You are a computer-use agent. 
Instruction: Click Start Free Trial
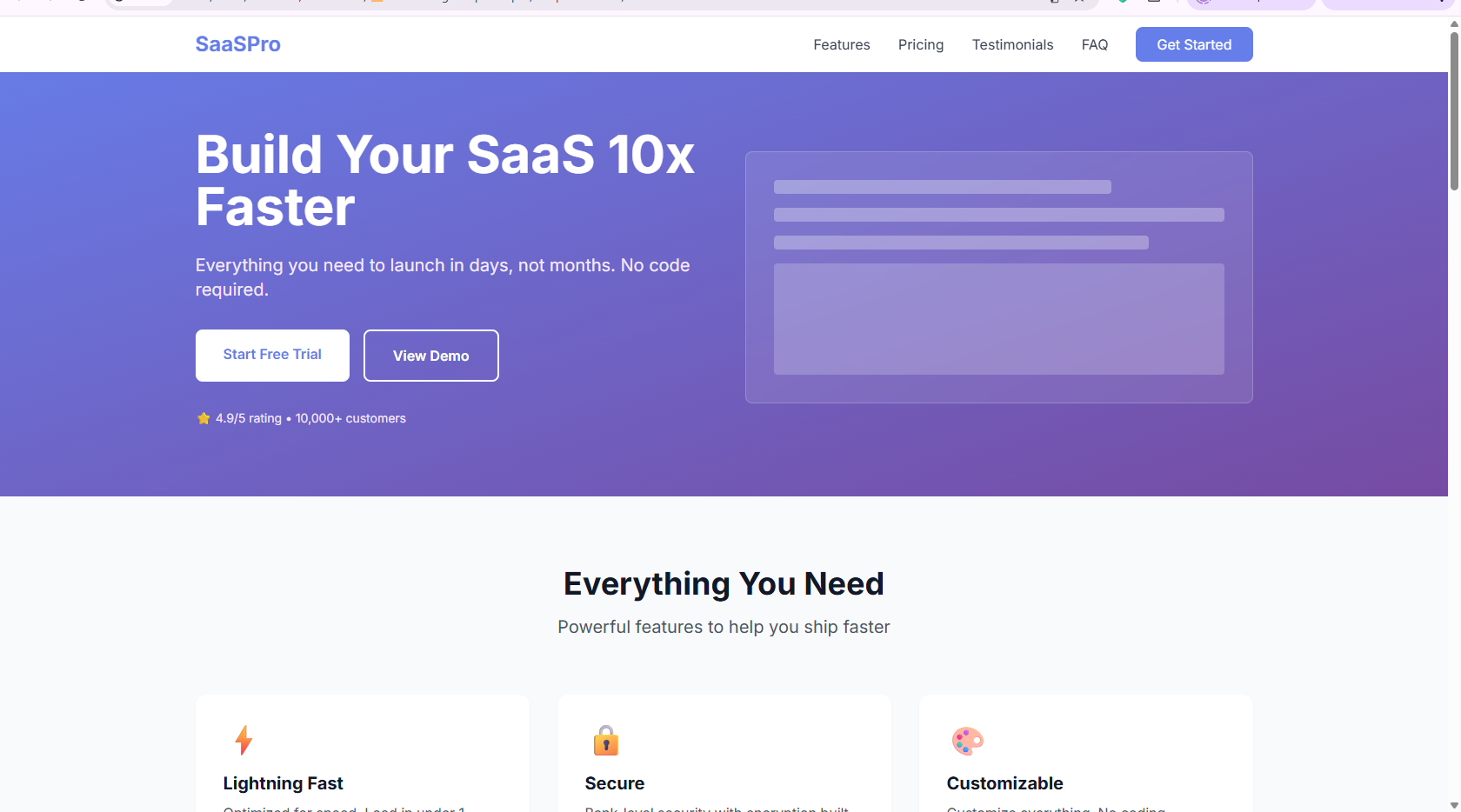[x=272, y=355]
